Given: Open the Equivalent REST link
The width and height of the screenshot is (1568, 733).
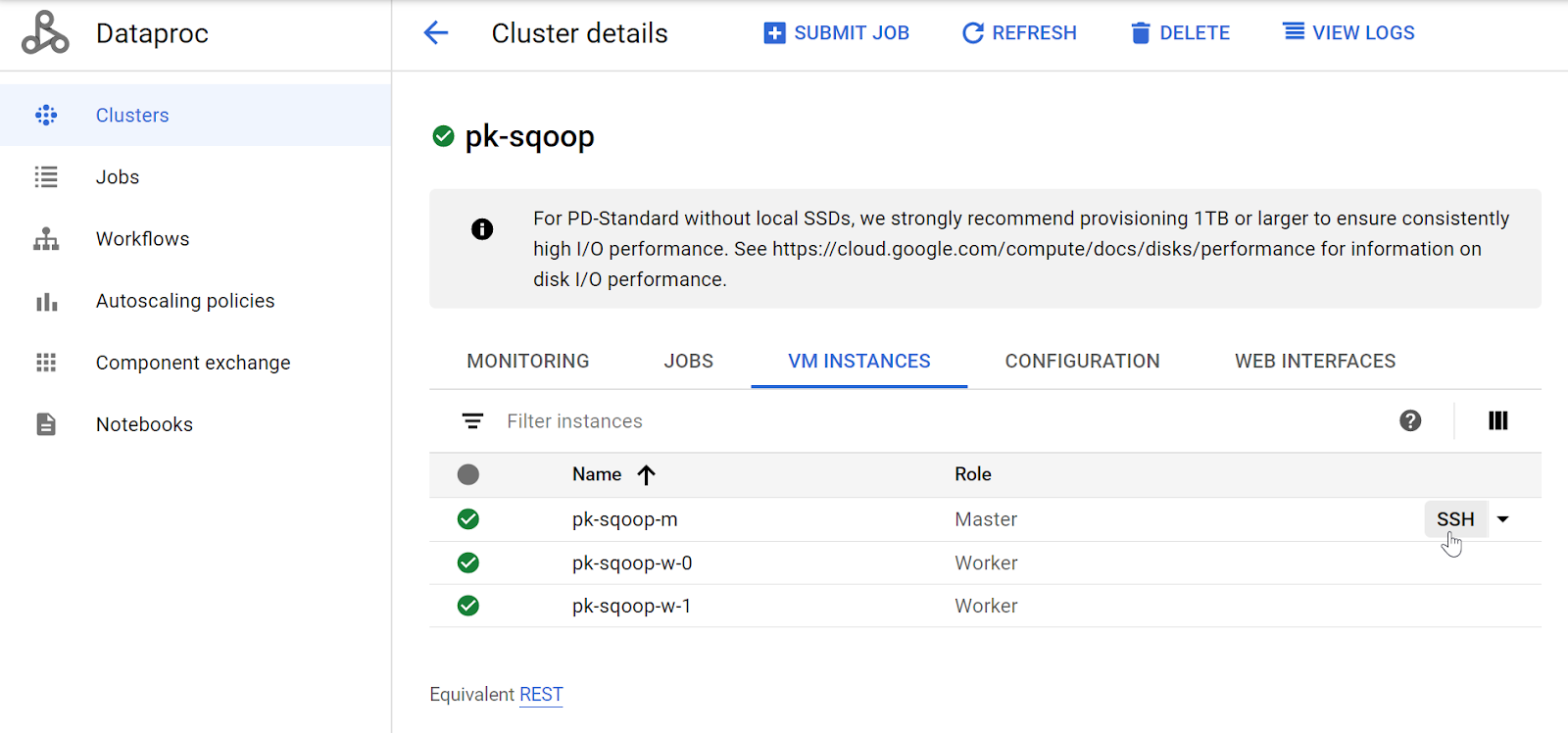Looking at the screenshot, I should (x=541, y=695).
